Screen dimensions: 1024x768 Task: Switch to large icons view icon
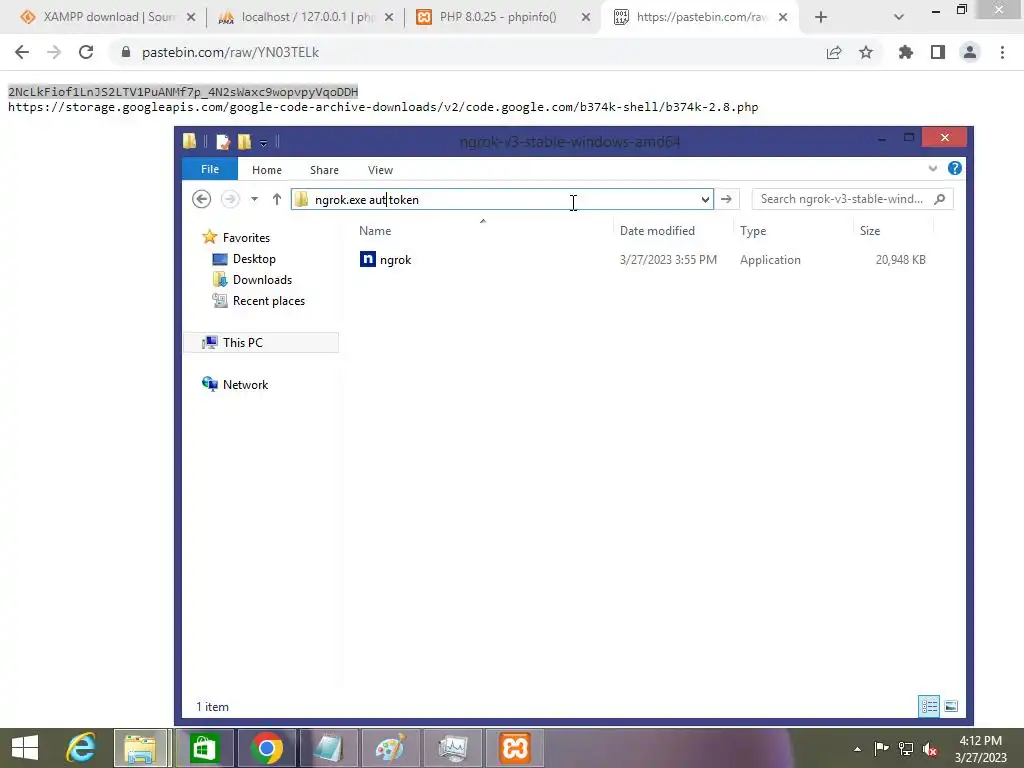coord(951,706)
